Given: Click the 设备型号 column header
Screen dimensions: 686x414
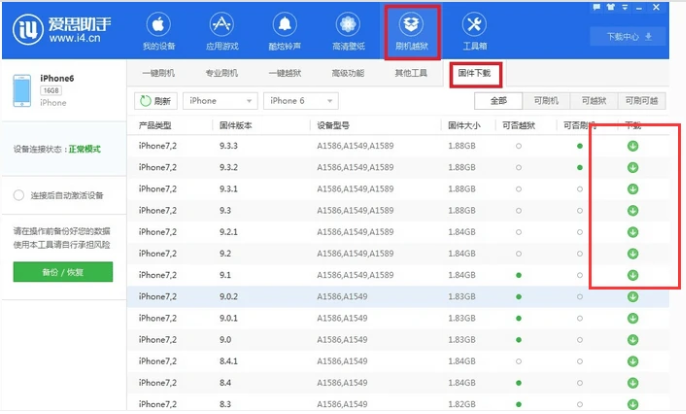Looking at the screenshot, I should (333, 126).
